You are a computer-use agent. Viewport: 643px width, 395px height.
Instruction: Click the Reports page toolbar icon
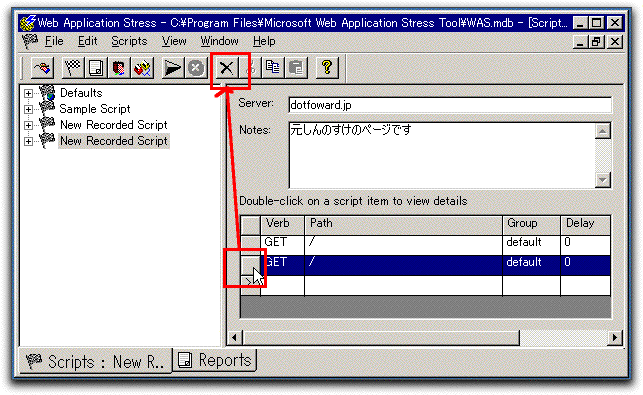point(96,68)
